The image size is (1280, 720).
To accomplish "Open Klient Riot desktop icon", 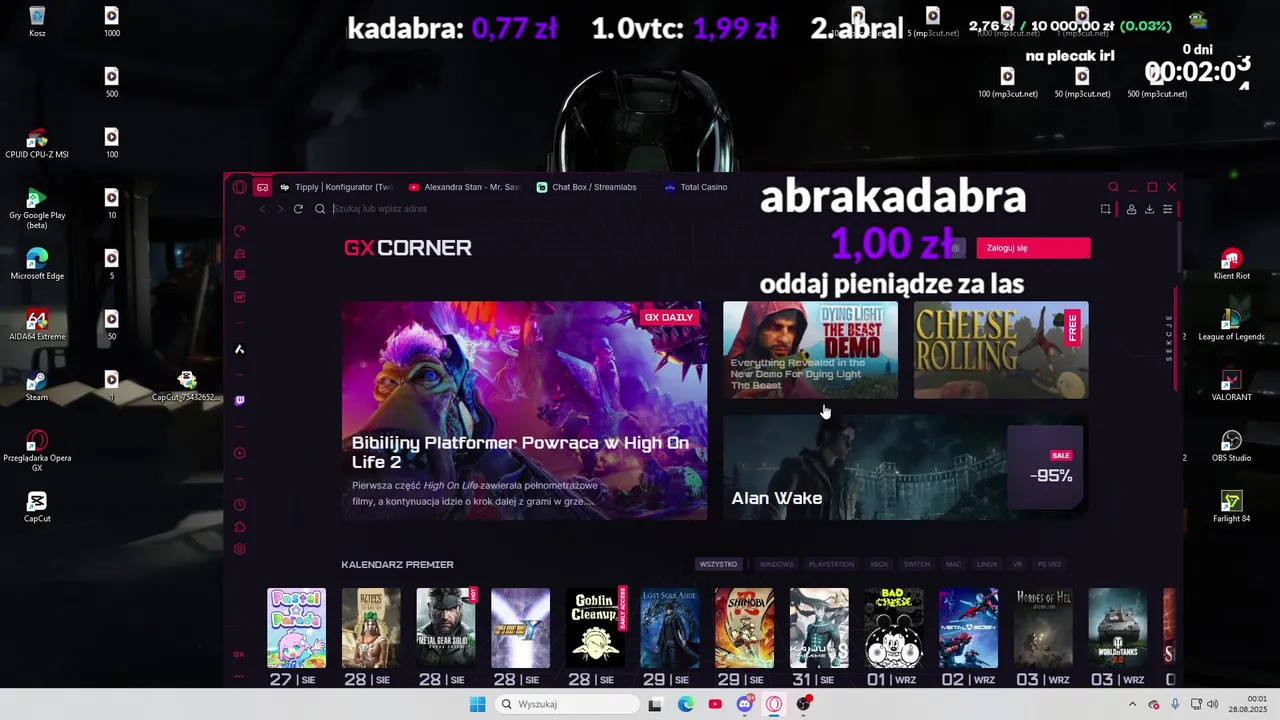I will point(1232,264).
